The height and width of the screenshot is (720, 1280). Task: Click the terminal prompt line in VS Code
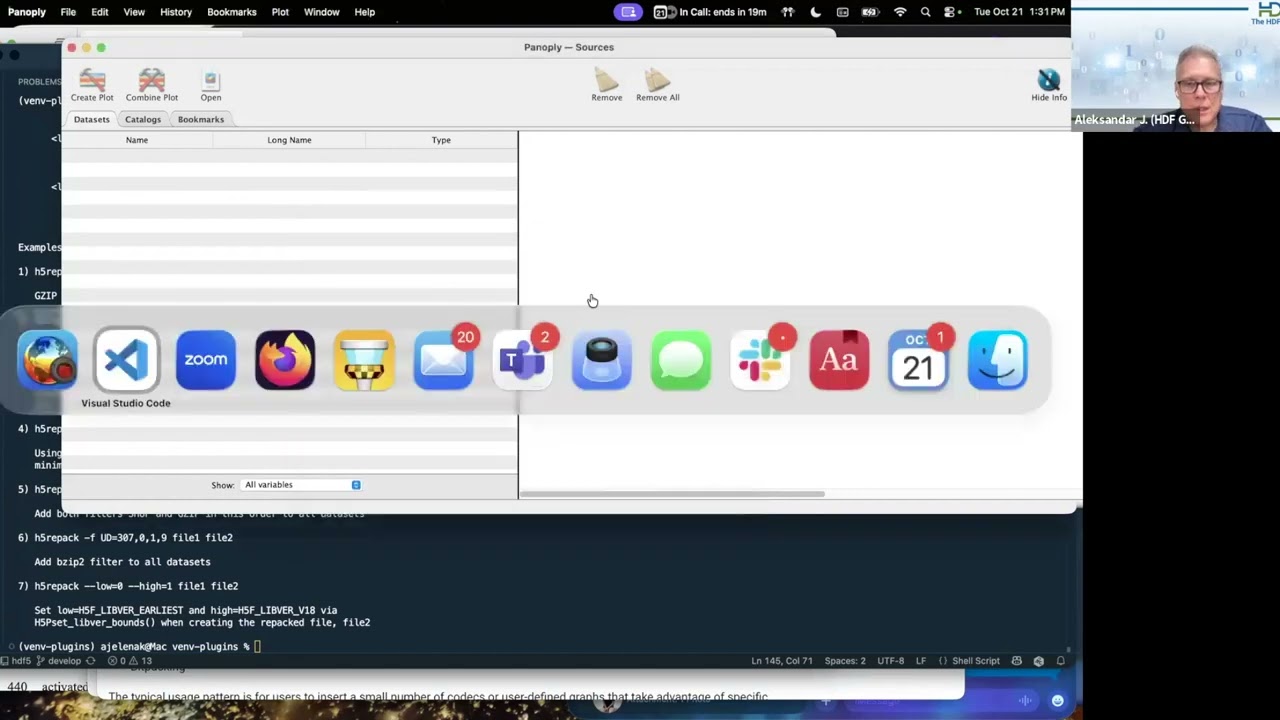140,647
